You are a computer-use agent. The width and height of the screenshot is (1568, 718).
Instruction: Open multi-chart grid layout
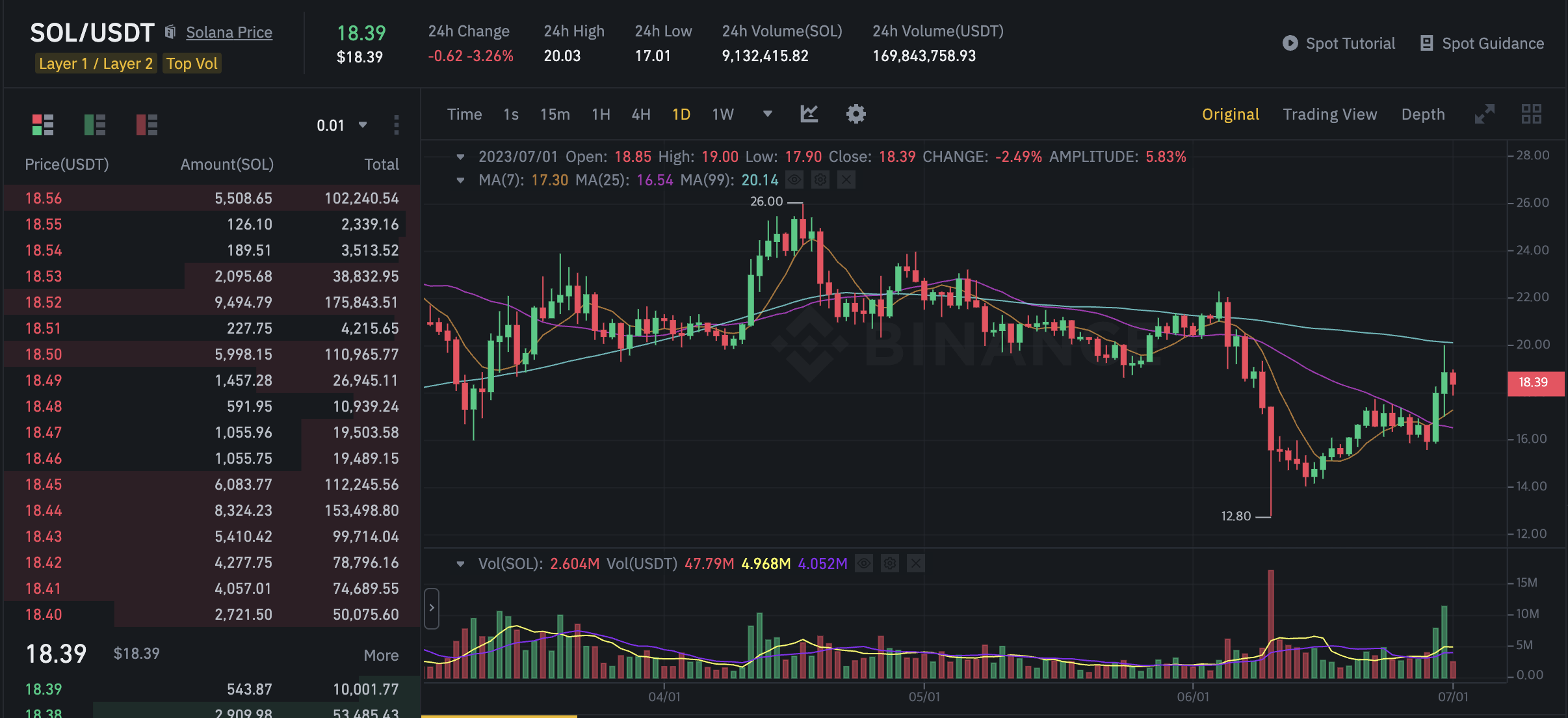(1531, 114)
